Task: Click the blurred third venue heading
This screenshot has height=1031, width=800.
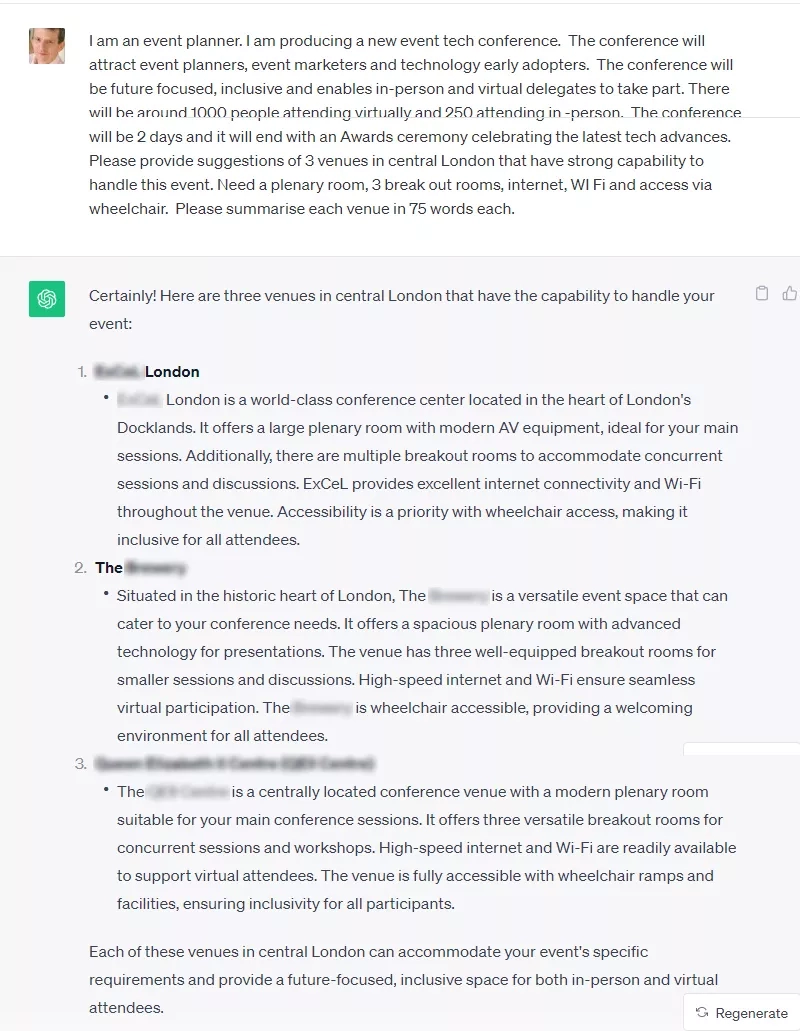Action: (234, 764)
